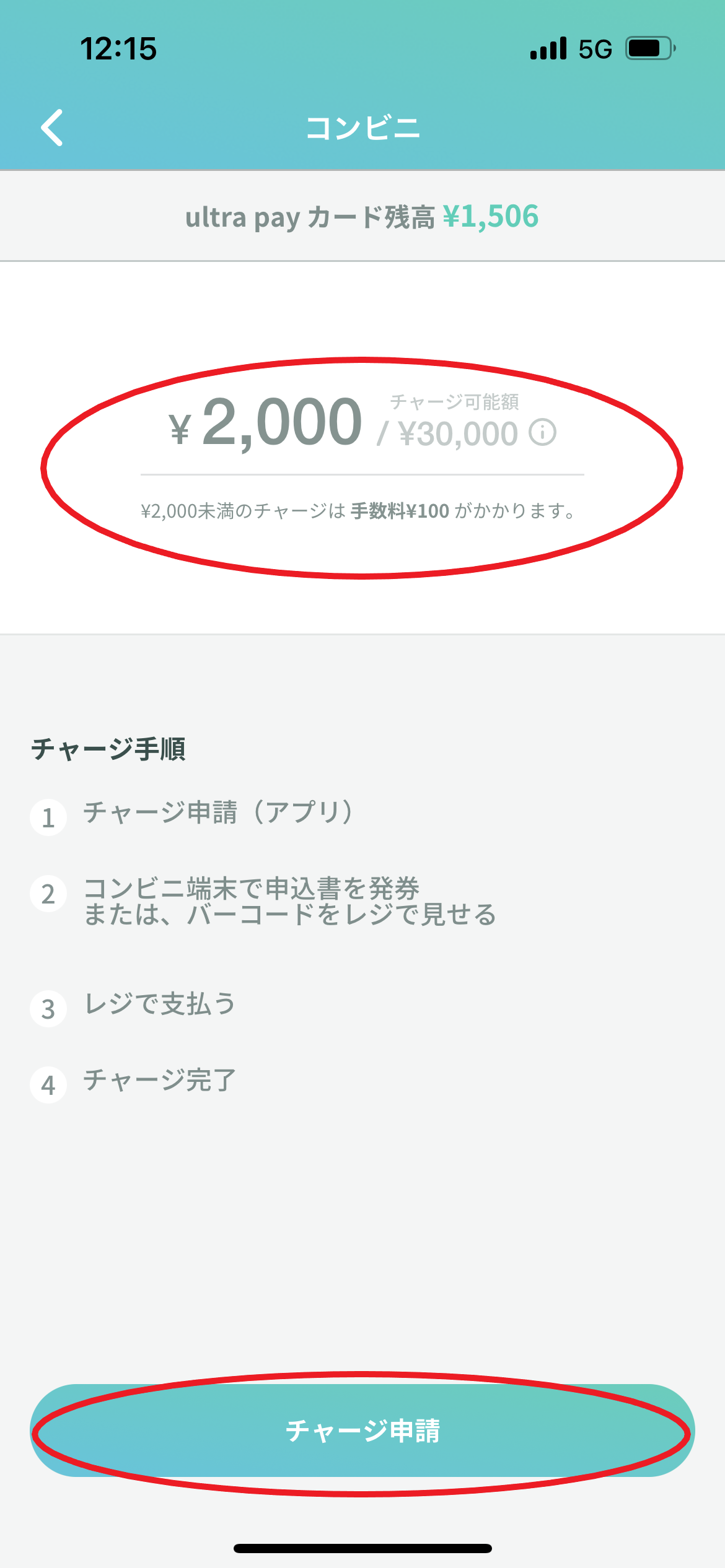Screen dimensions: 725x1568
Task: Edit the ¥2,000 charge amount field
Action: (266, 423)
